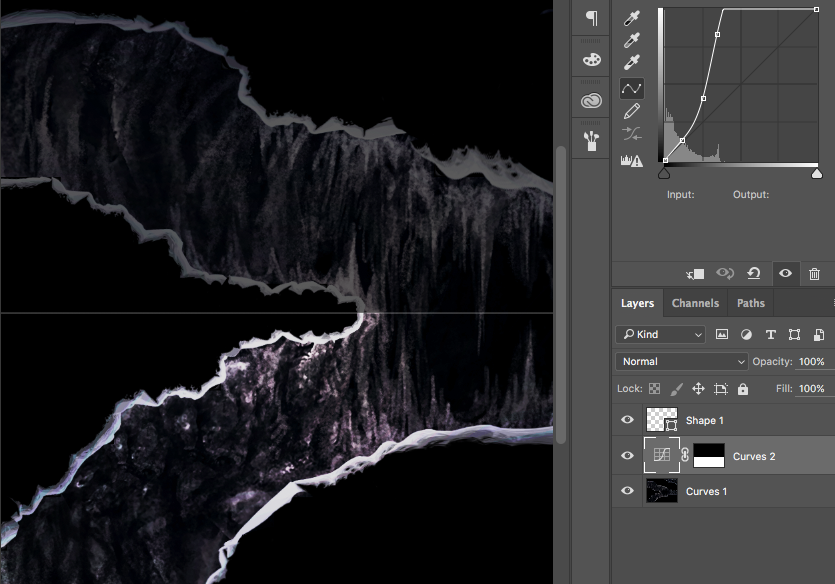Open the Paragraph panel icon
This screenshot has height=584, width=835.
click(591, 18)
